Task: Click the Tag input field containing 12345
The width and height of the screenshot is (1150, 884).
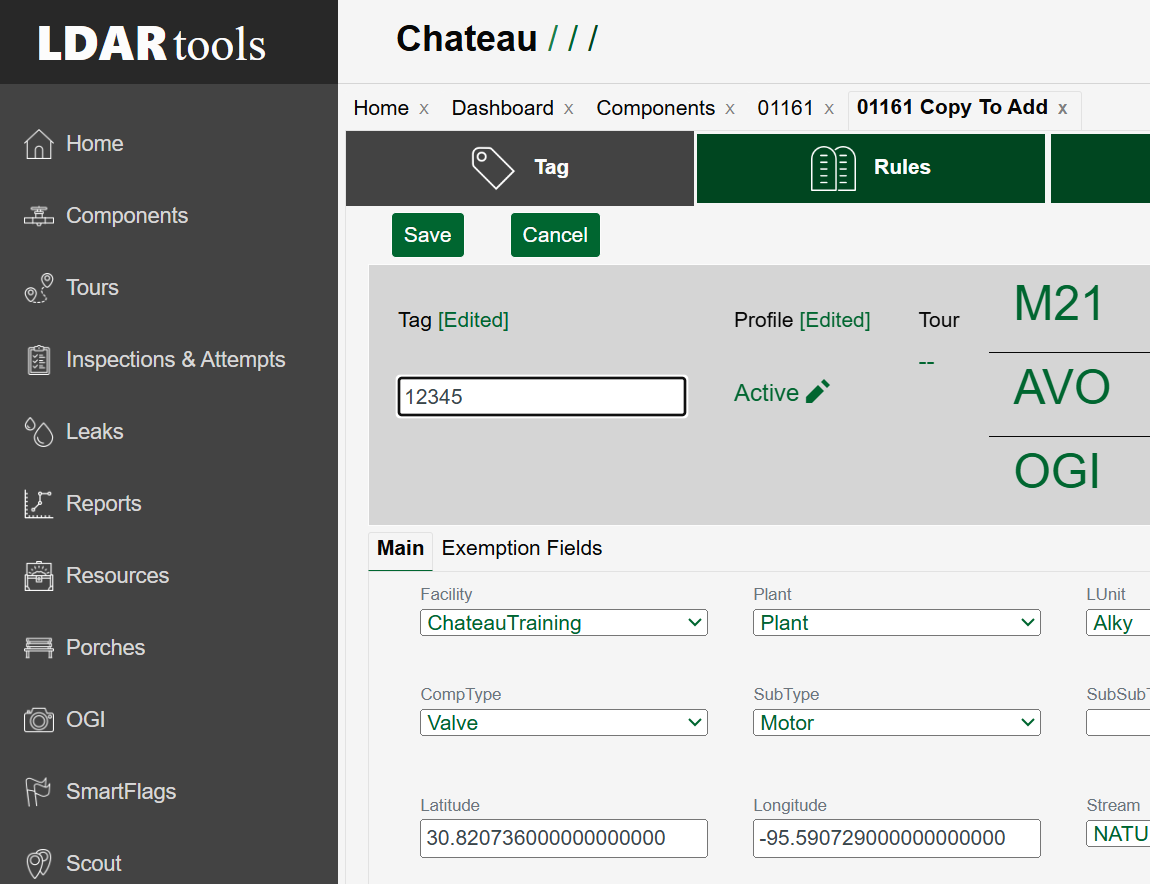Action: coord(541,396)
